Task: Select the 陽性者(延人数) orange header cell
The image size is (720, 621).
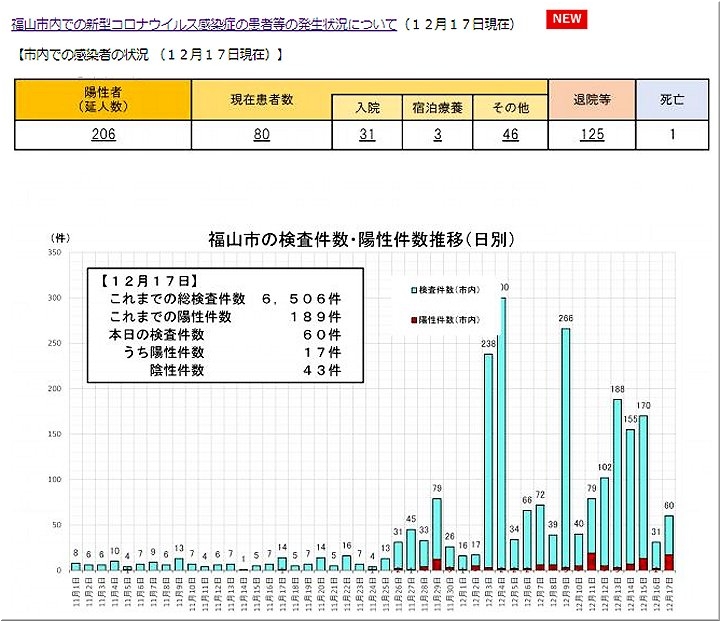Action: pyautogui.click(x=102, y=98)
